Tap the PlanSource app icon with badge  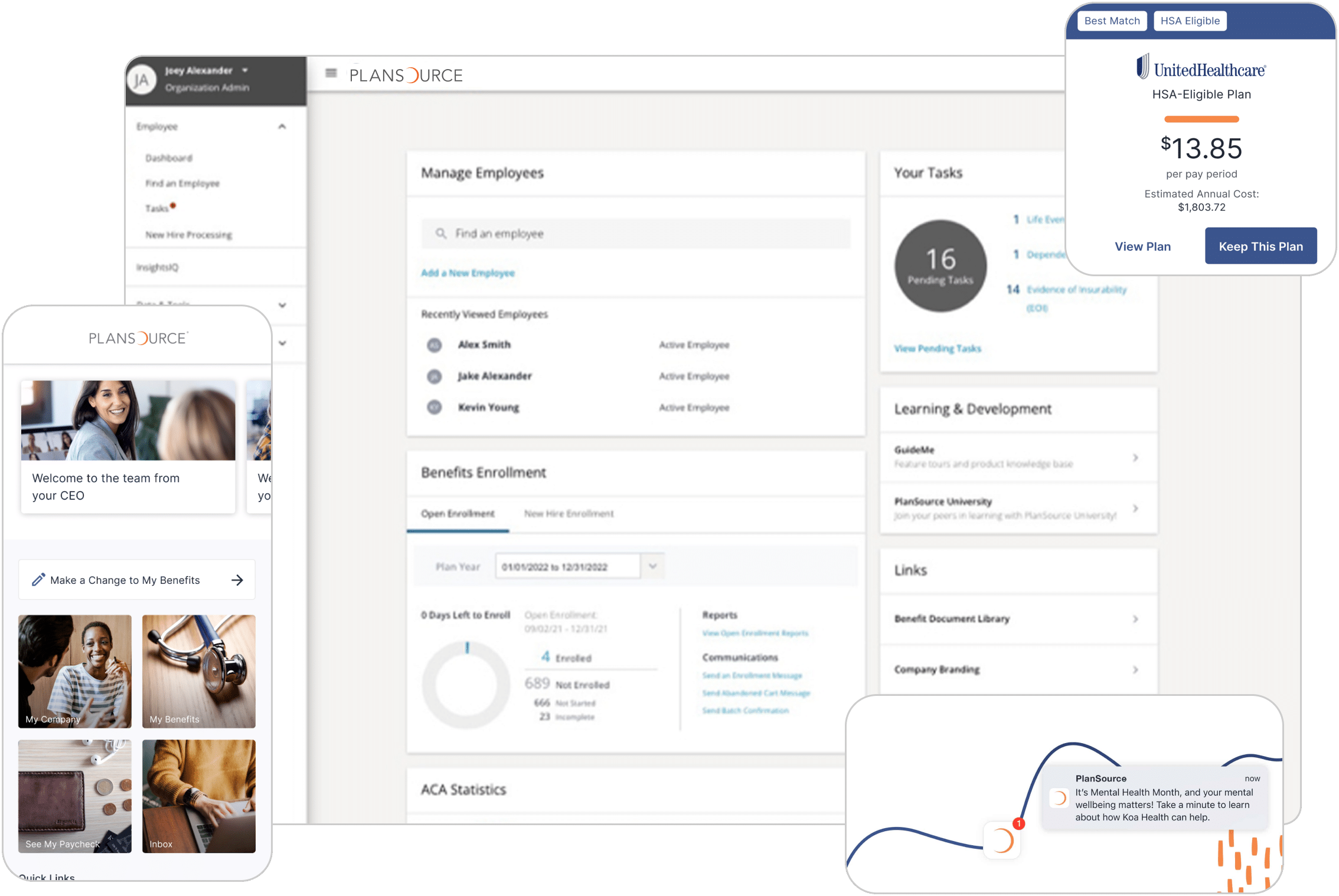click(1002, 841)
